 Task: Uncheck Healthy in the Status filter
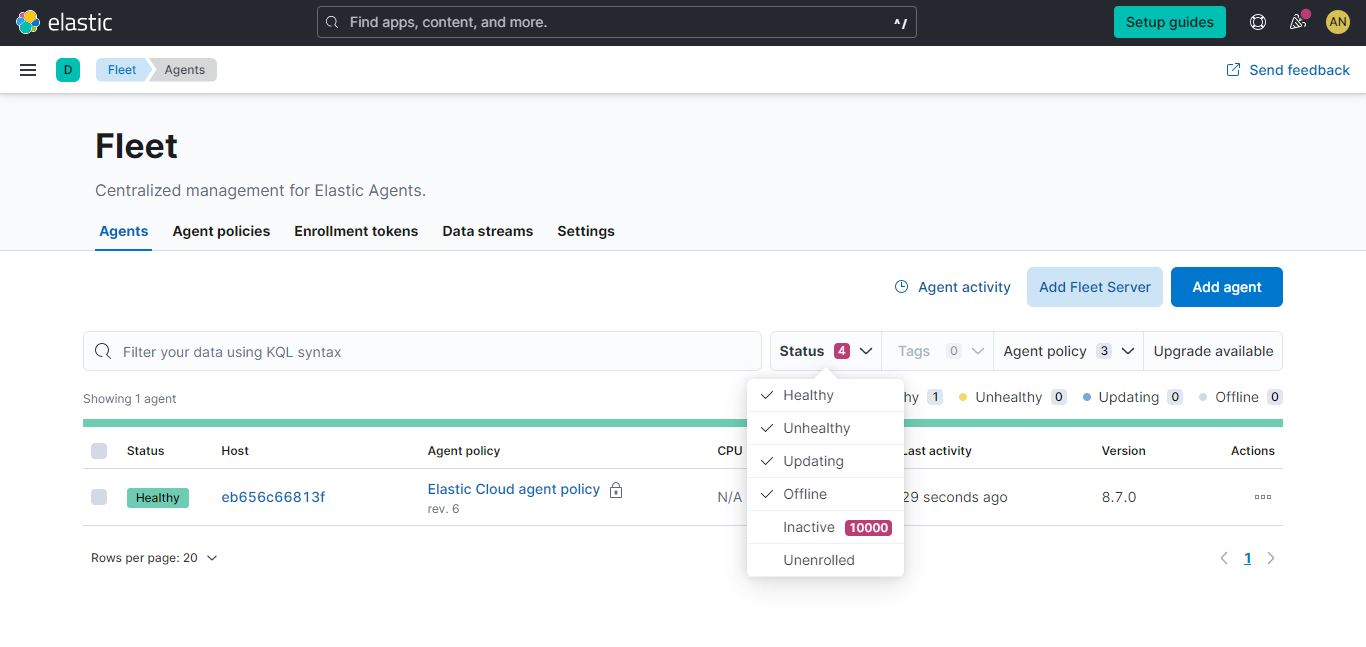point(807,394)
